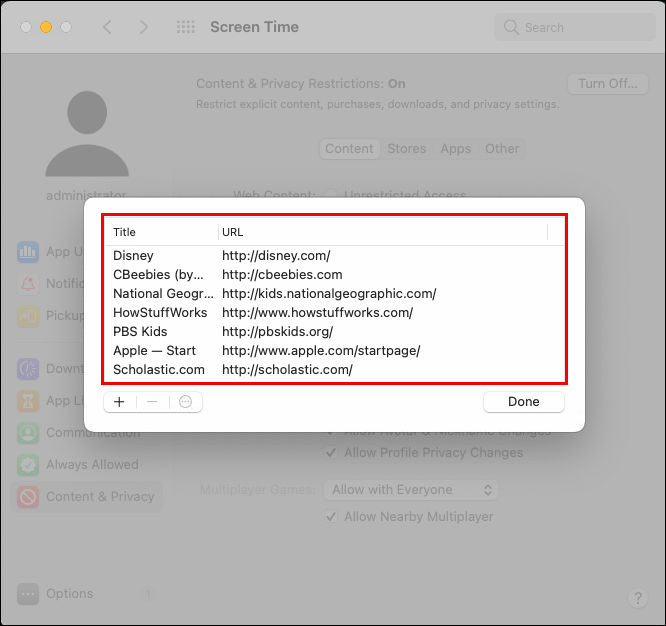Image resolution: width=666 pixels, height=626 pixels.
Task: Click the http://pbskids.org/ URL cell
Action: 277,332
